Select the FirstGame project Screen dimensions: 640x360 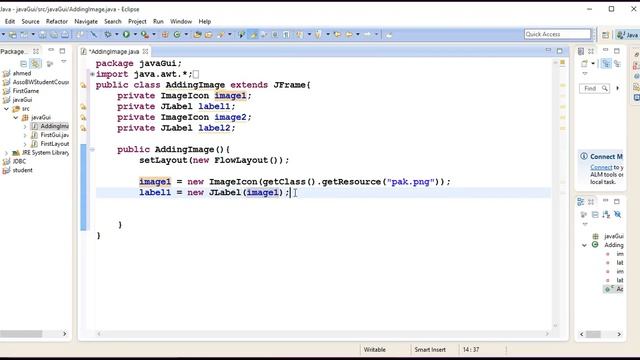[26, 91]
